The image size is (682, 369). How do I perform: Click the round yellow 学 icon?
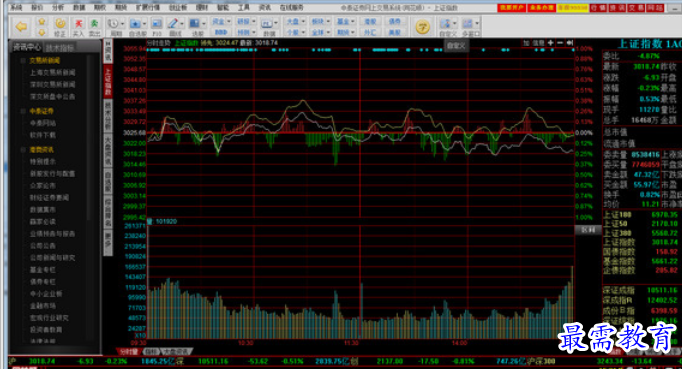[x=422, y=27]
